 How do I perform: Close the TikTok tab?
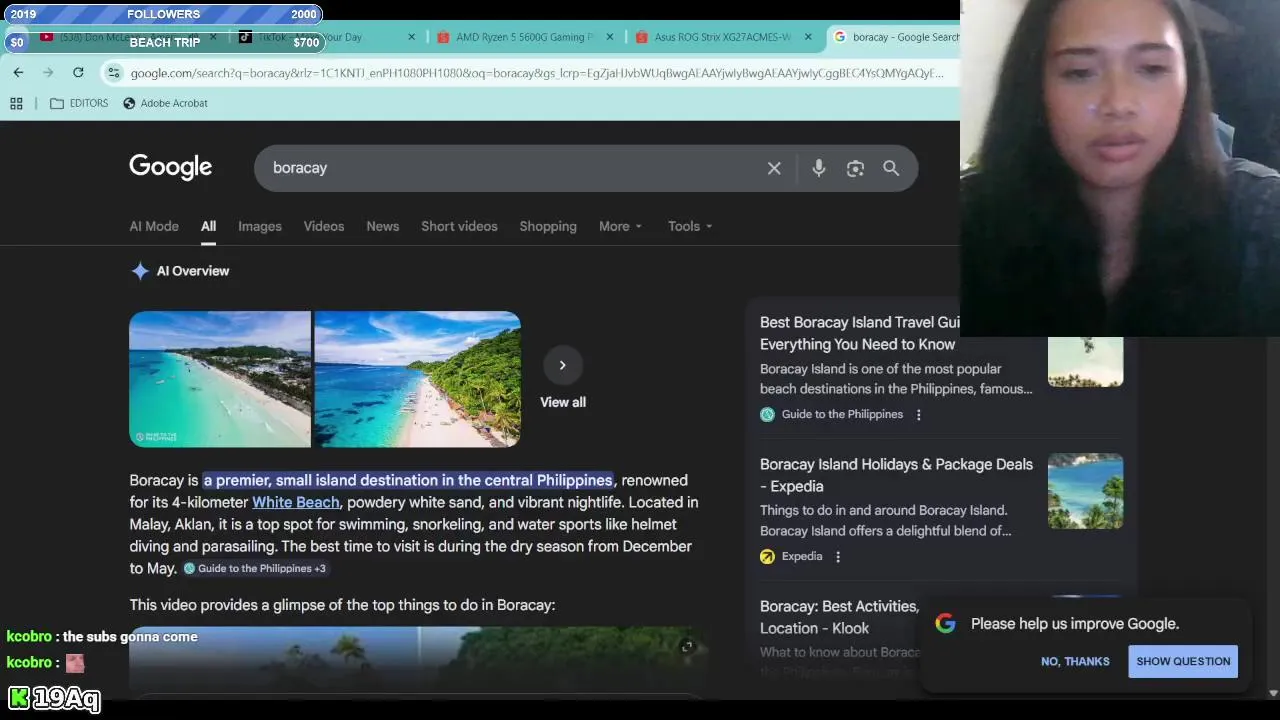[411, 37]
